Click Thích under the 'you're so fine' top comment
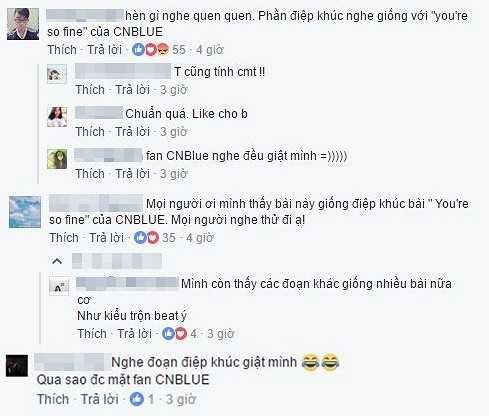 (x=62, y=50)
